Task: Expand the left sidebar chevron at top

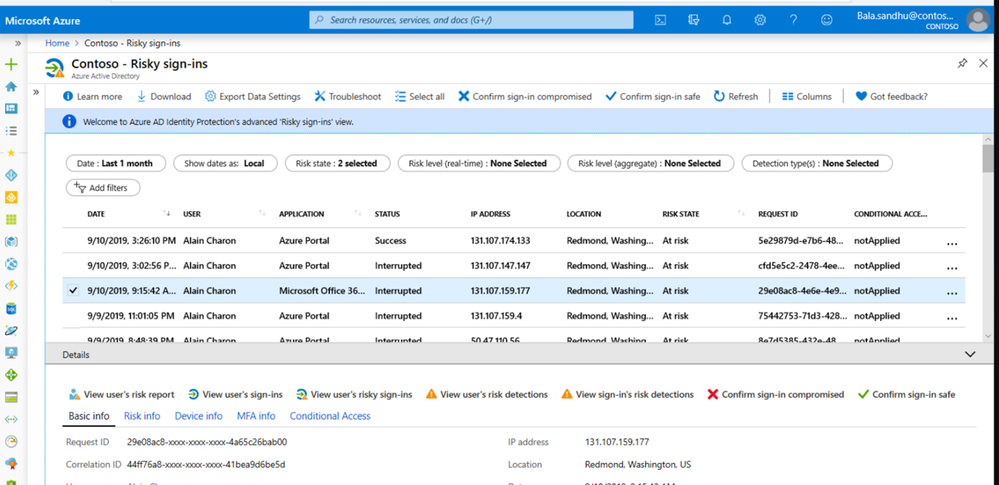Action: coord(18,43)
